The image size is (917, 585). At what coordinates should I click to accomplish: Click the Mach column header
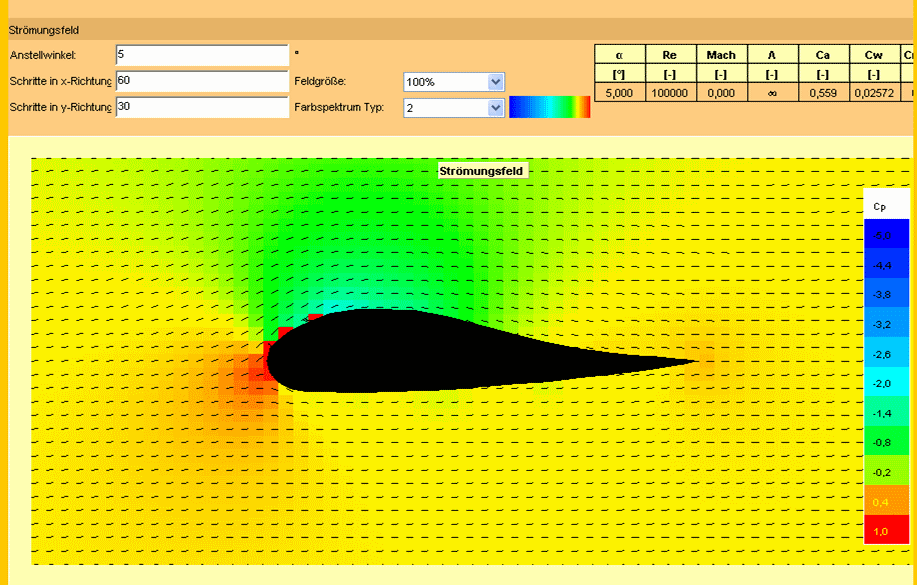click(720, 55)
